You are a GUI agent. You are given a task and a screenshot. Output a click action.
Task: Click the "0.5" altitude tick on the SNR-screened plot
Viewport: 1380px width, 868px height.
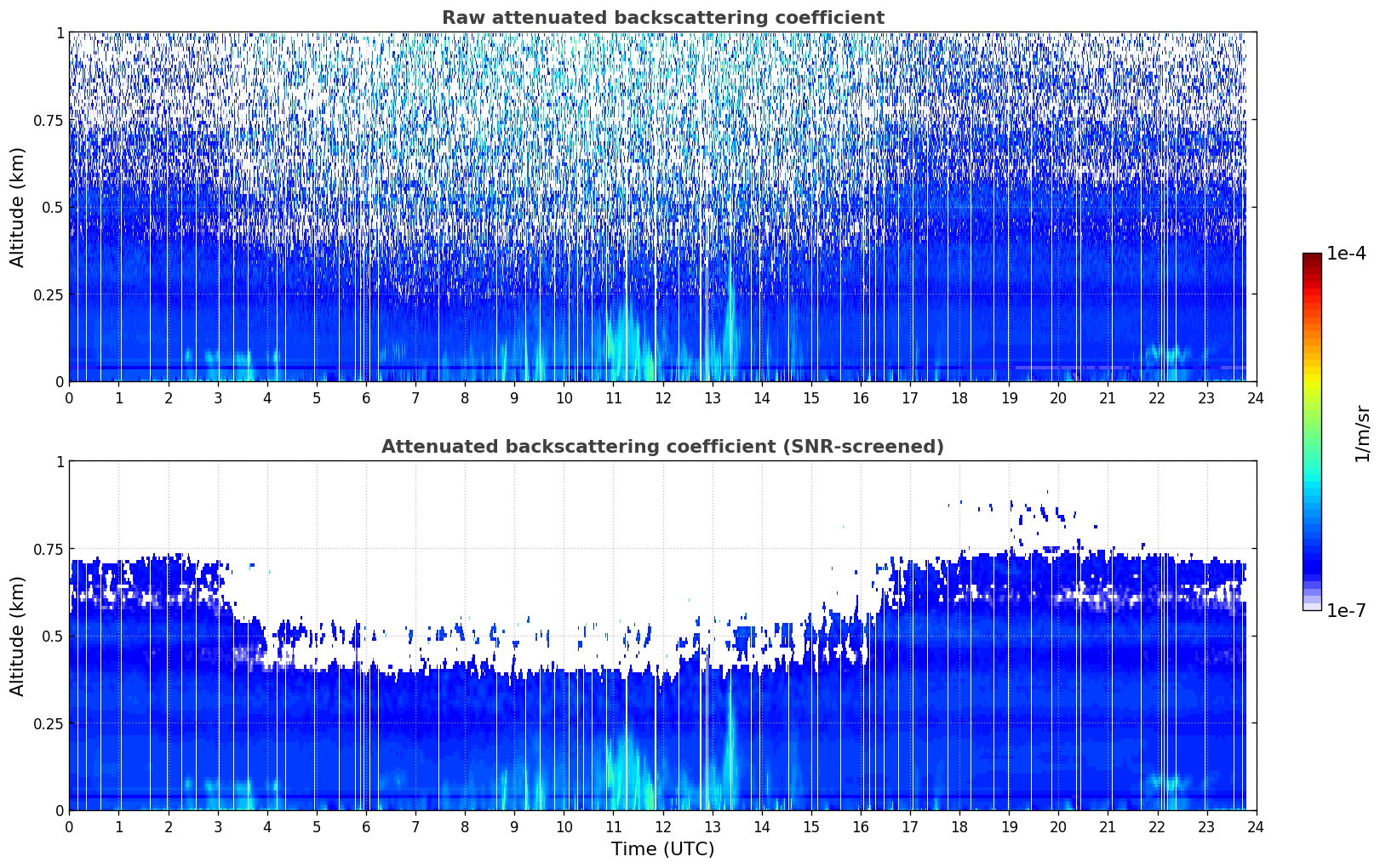coord(53,637)
